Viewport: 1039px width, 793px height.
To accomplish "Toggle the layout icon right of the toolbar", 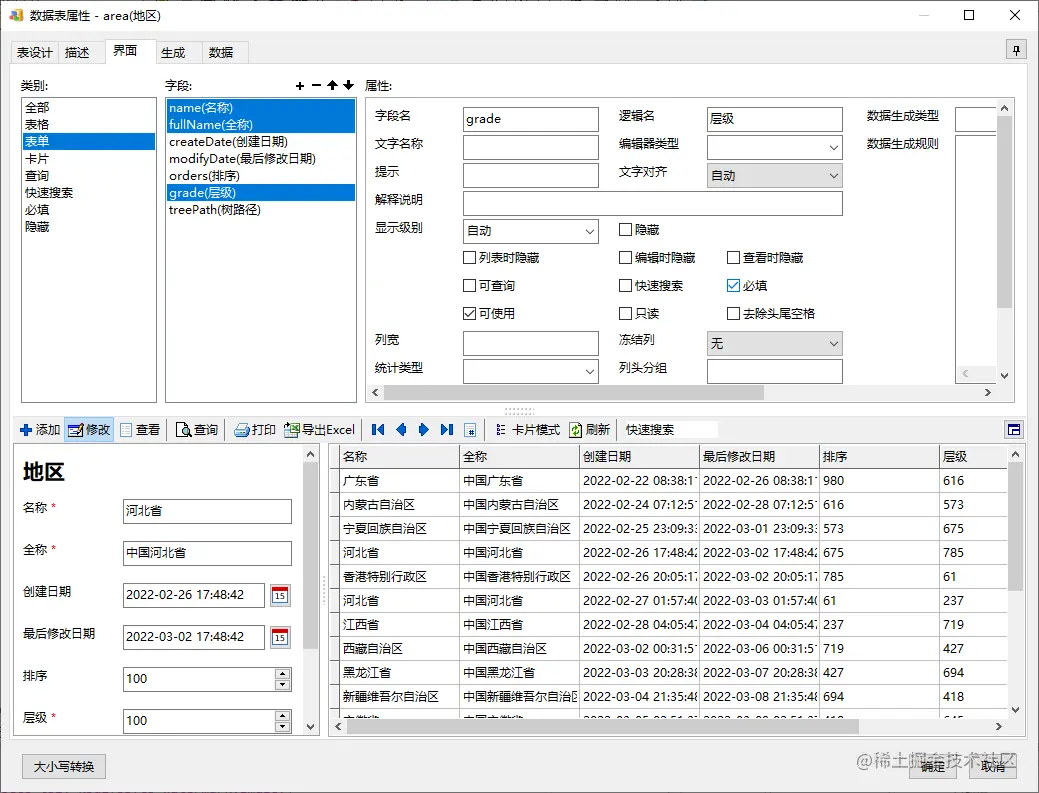I will coord(1014,430).
